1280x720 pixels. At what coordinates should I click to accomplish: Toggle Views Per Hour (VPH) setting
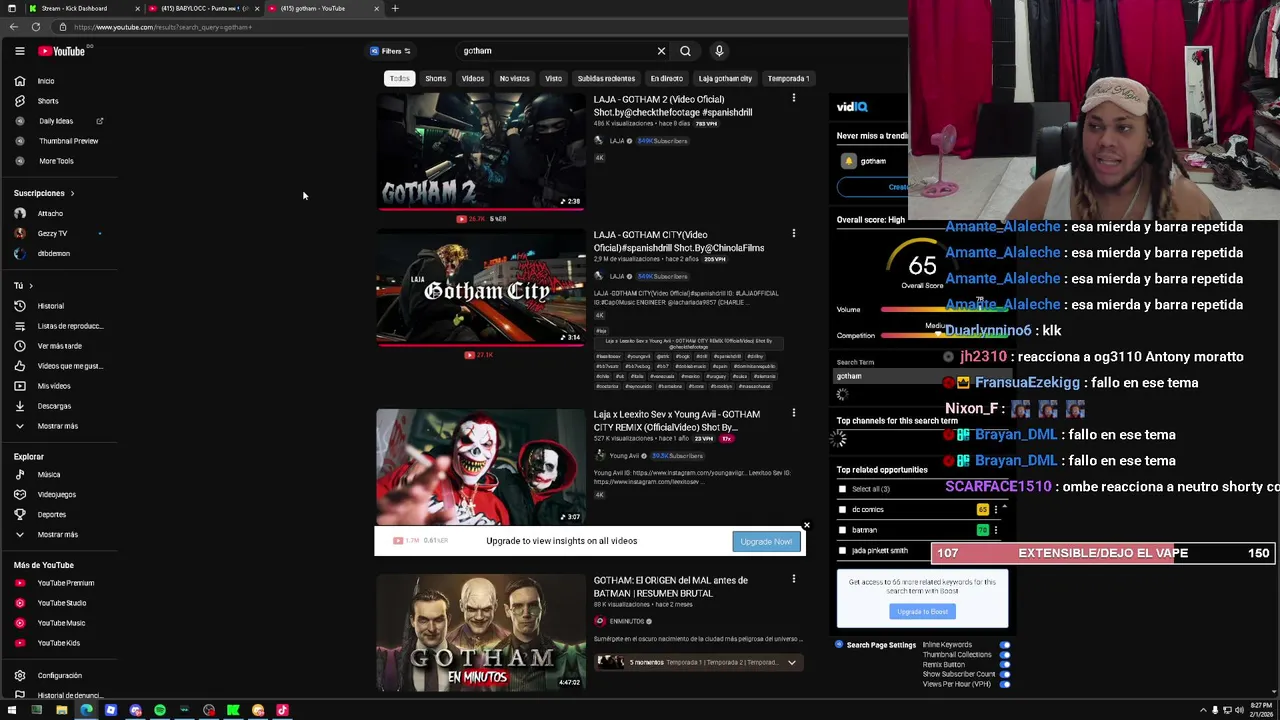(1004, 684)
